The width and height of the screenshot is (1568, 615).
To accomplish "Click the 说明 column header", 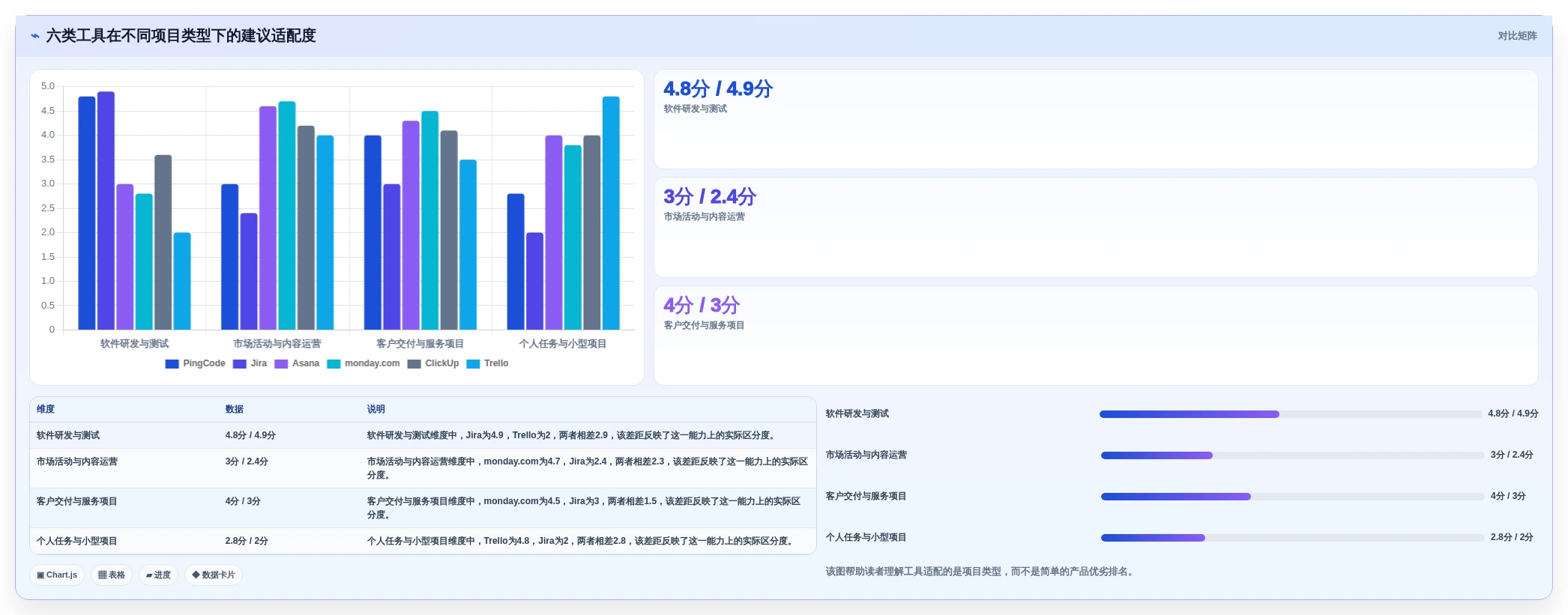I will click(376, 410).
